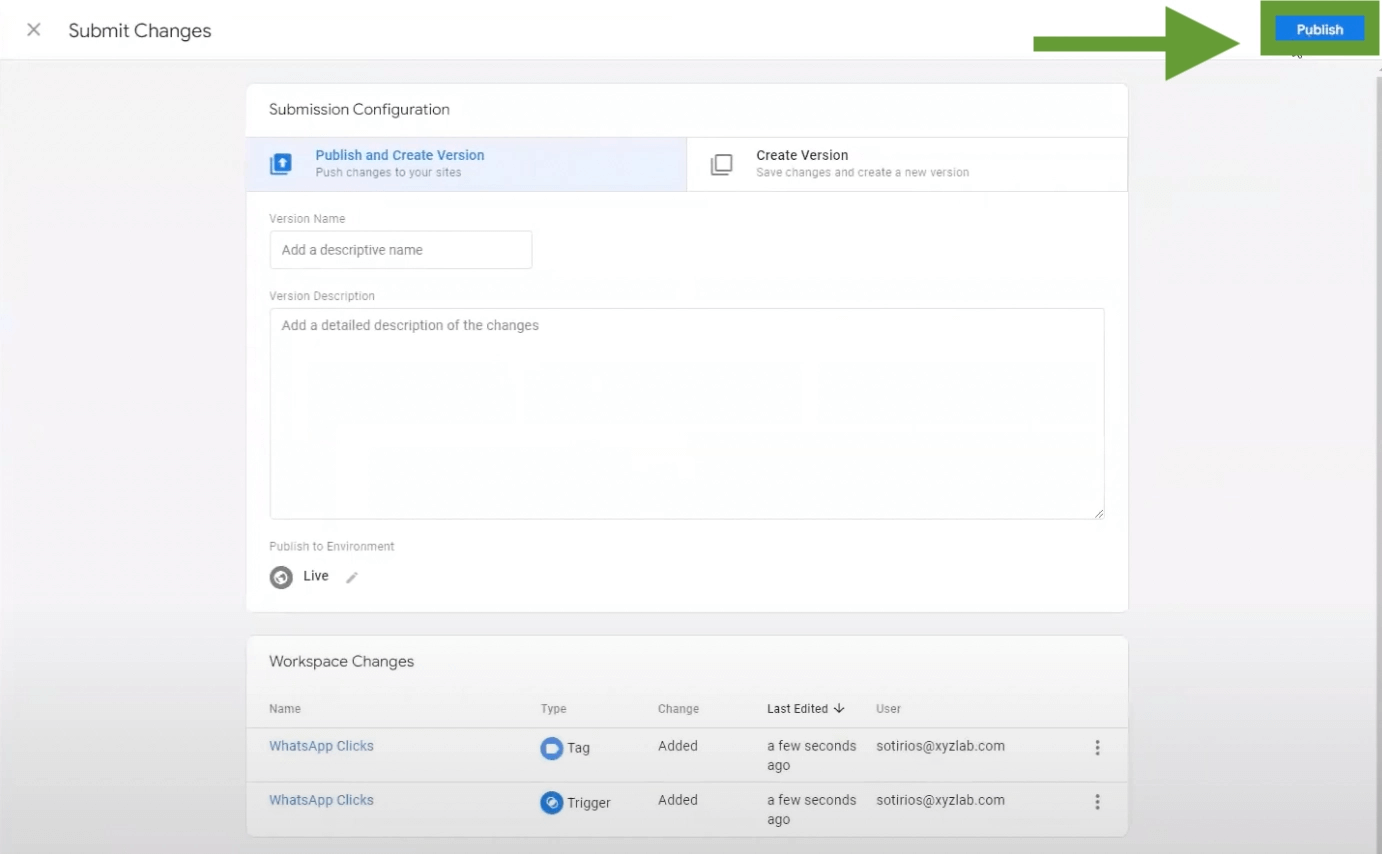Screen dimensions: 1382x854
Task: Click the Tag type icon
Action: (x=552, y=748)
